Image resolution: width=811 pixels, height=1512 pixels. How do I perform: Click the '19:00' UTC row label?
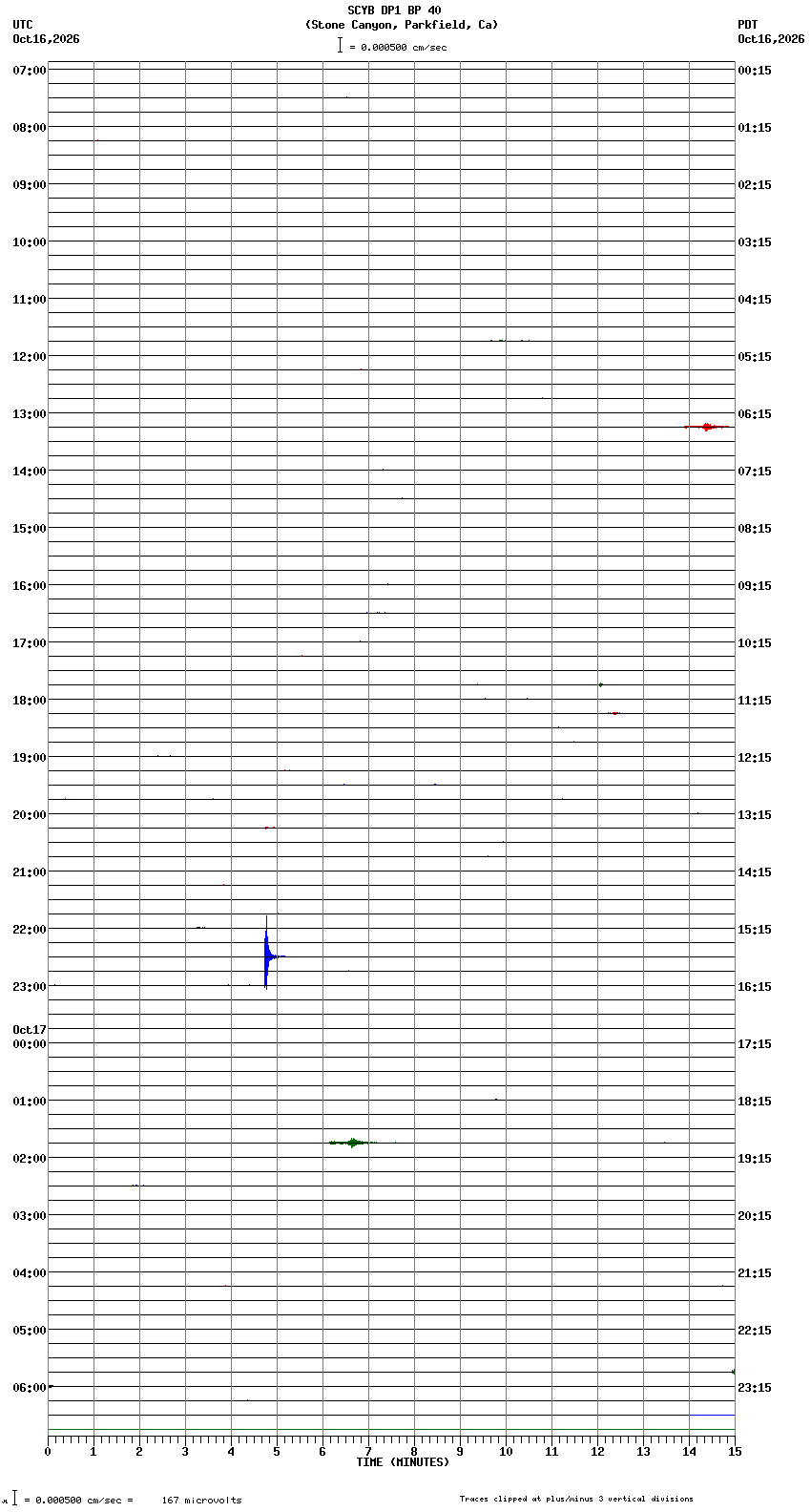pyautogui.click(x=29, y=758)
